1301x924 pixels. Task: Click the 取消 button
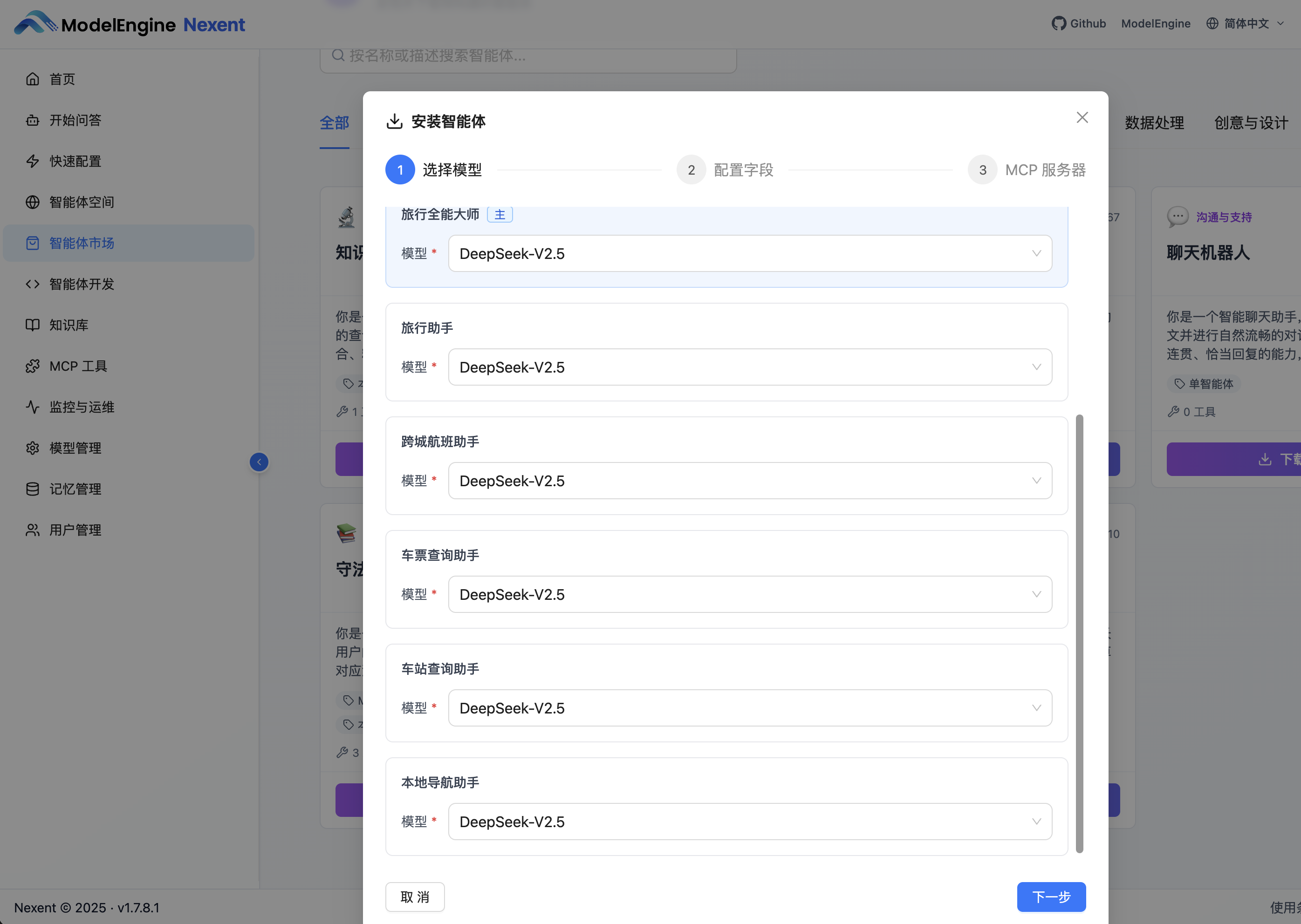pyautogui.click(x=414, y=897)
